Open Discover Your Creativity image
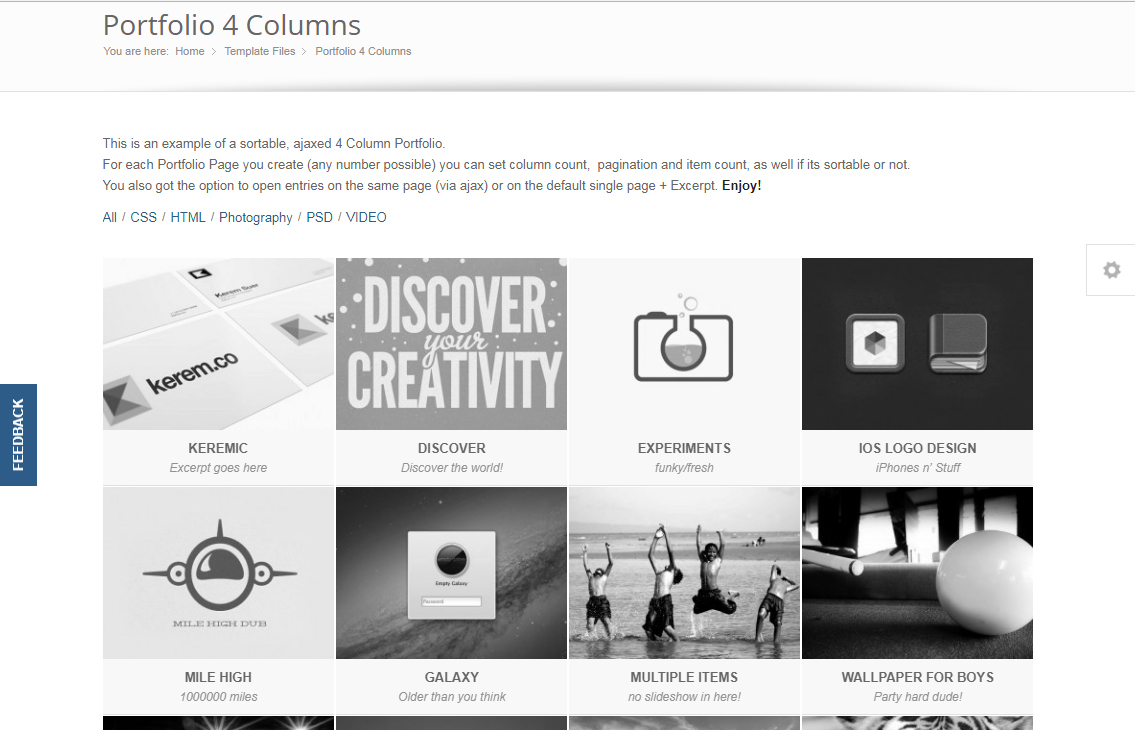The image size is (1135, 730). [x=451, y=344]
